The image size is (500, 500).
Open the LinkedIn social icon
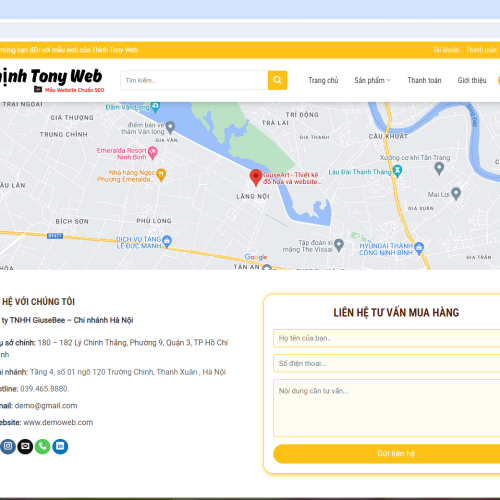pyautogui.click(x=60, y=446)
